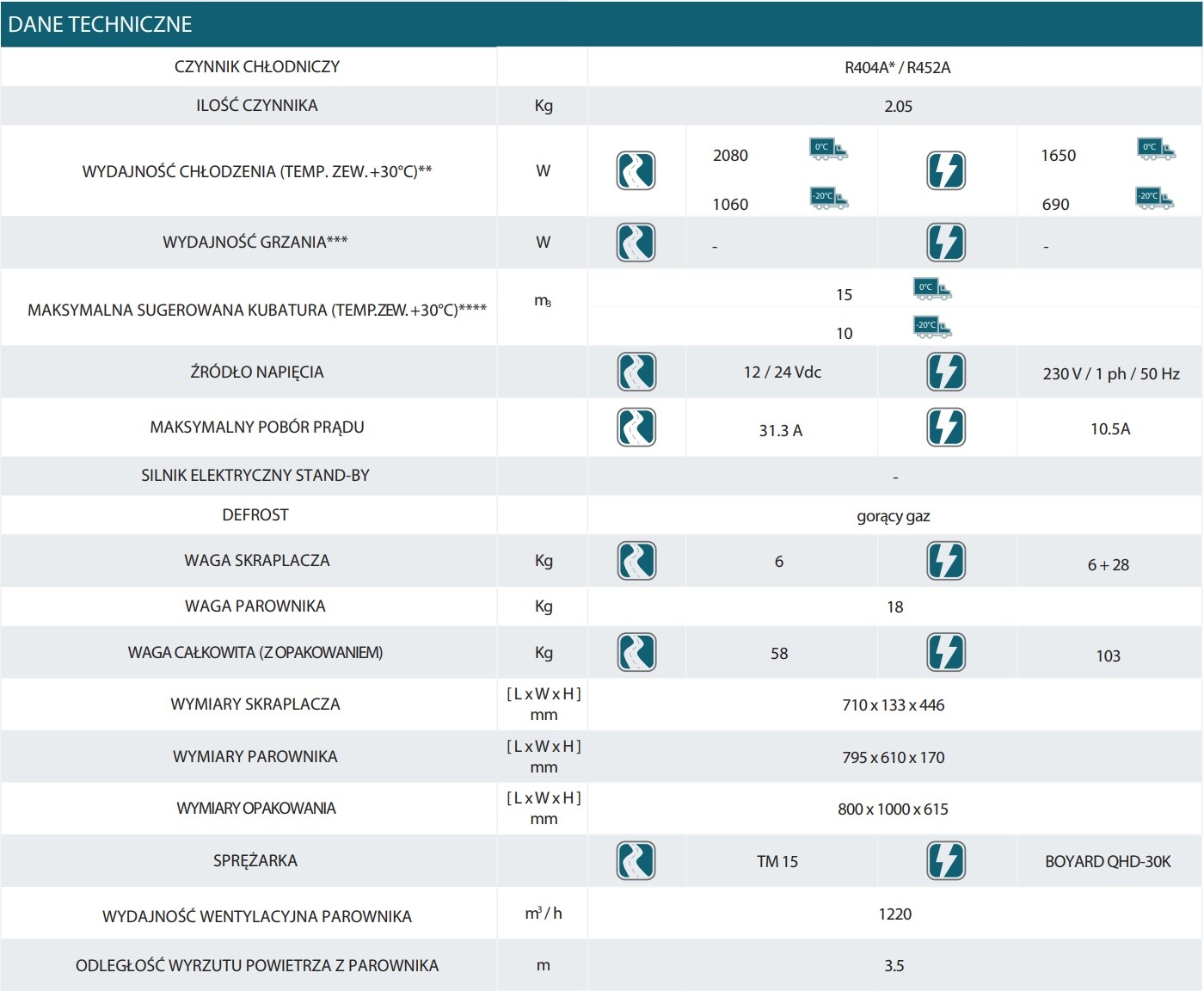Viewport: 1204px width, 991px height.
Task: Click road icon in ŹRÓDŁO NAPIĘCIA row
Action: (636, 372)
